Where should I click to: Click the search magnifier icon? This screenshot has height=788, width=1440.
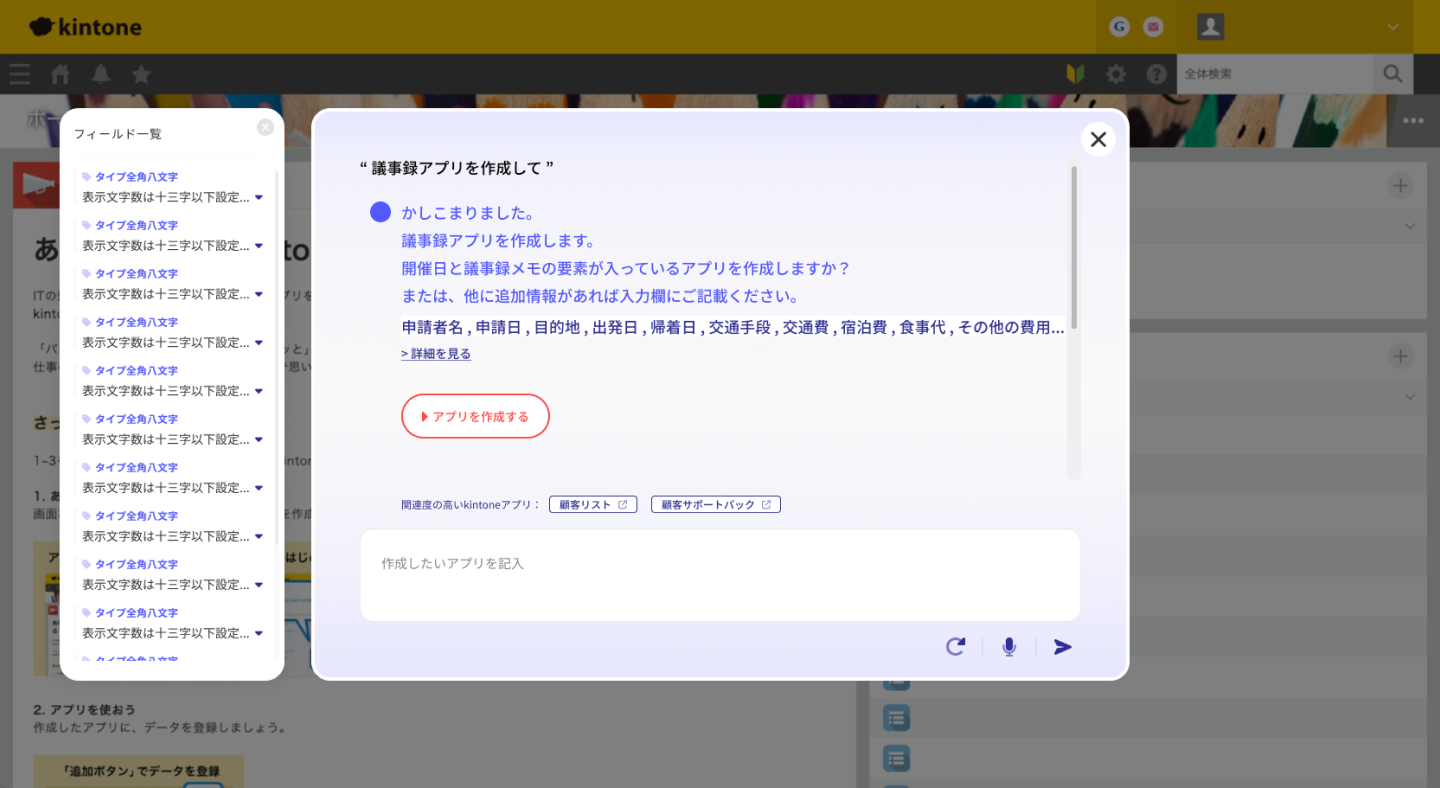[1392, 74]
